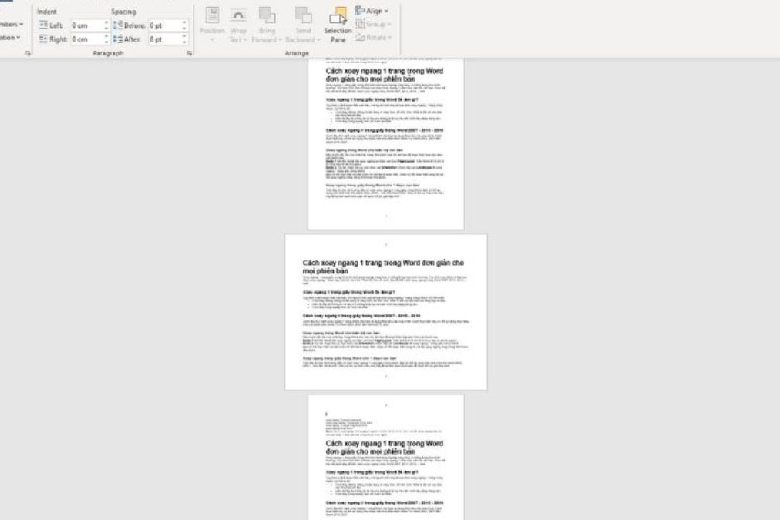Decrease Indent Right with down stepper
The width and height of the screenshot is (780, 520).
(106, 42)
